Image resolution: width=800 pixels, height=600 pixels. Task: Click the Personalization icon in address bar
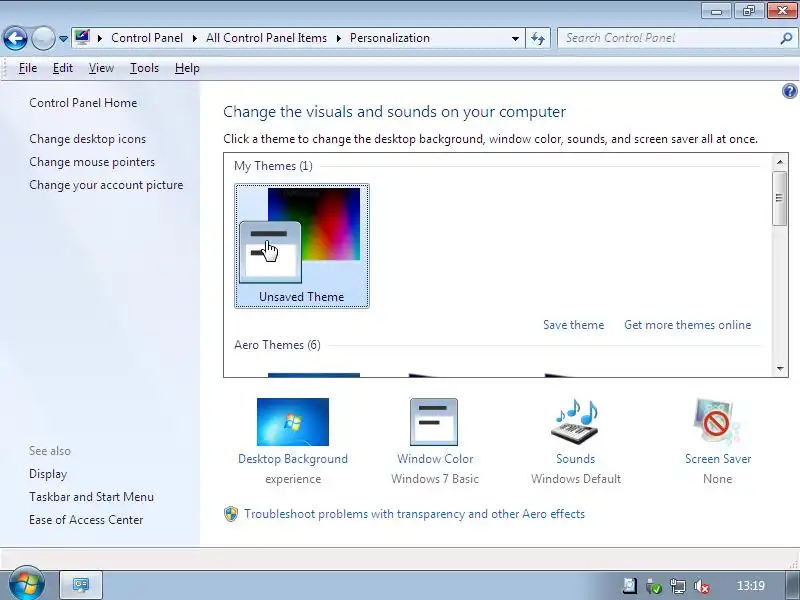[x=82, y=37]
